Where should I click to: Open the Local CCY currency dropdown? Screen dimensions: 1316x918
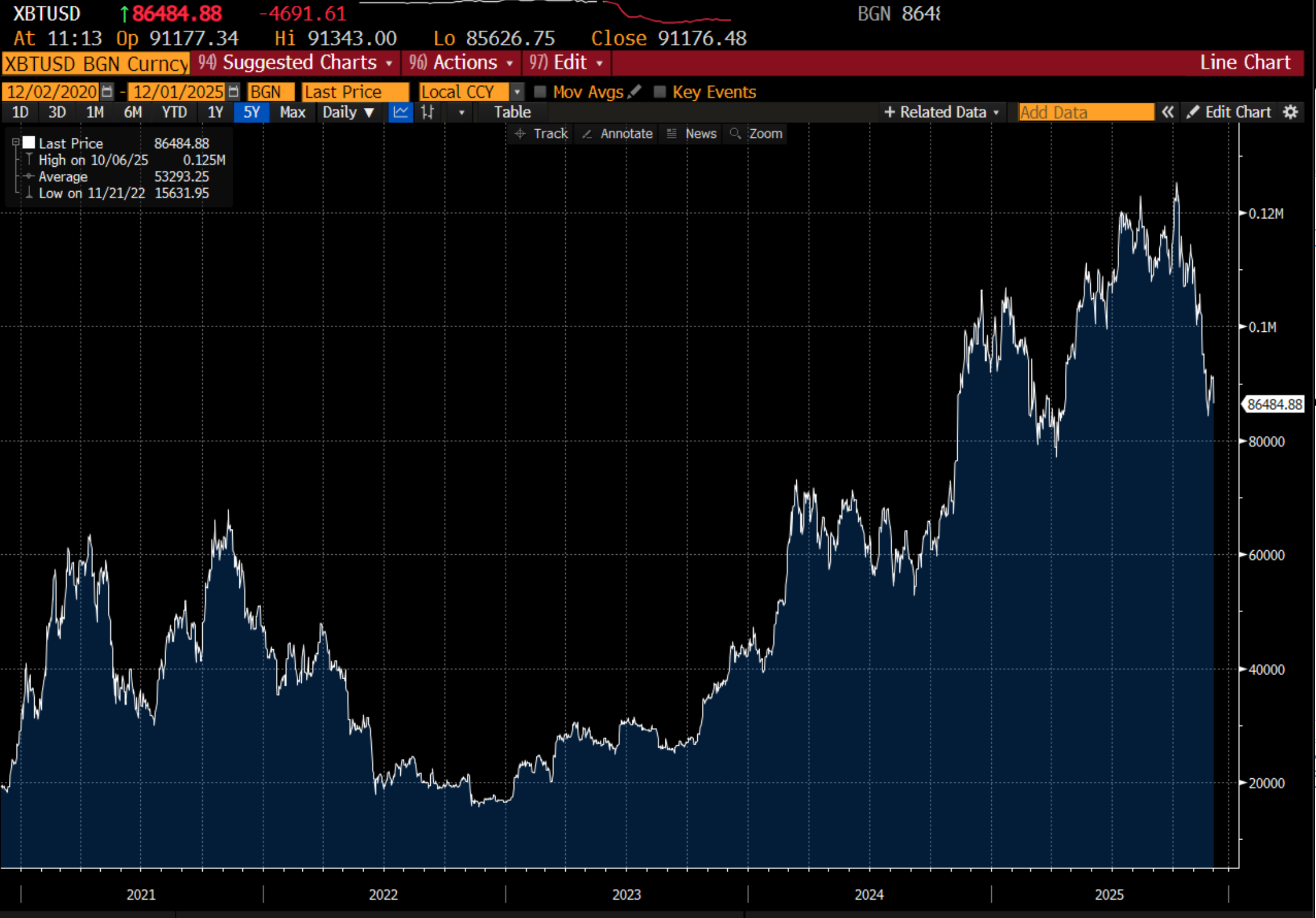517,92
